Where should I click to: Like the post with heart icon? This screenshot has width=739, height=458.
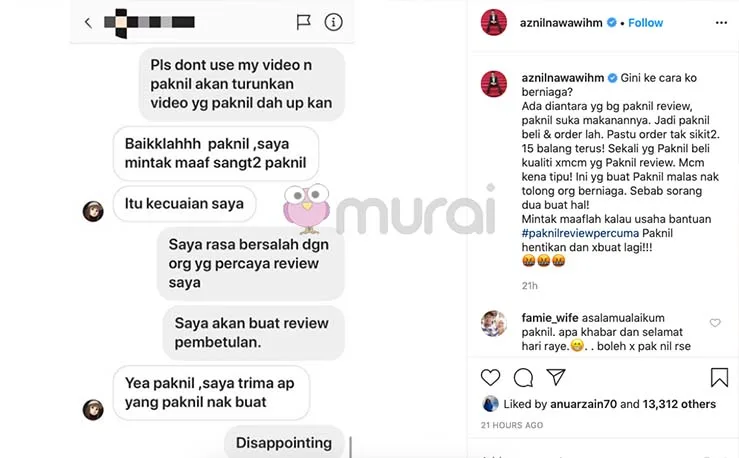pyautogui.click(x=490, y=377)
